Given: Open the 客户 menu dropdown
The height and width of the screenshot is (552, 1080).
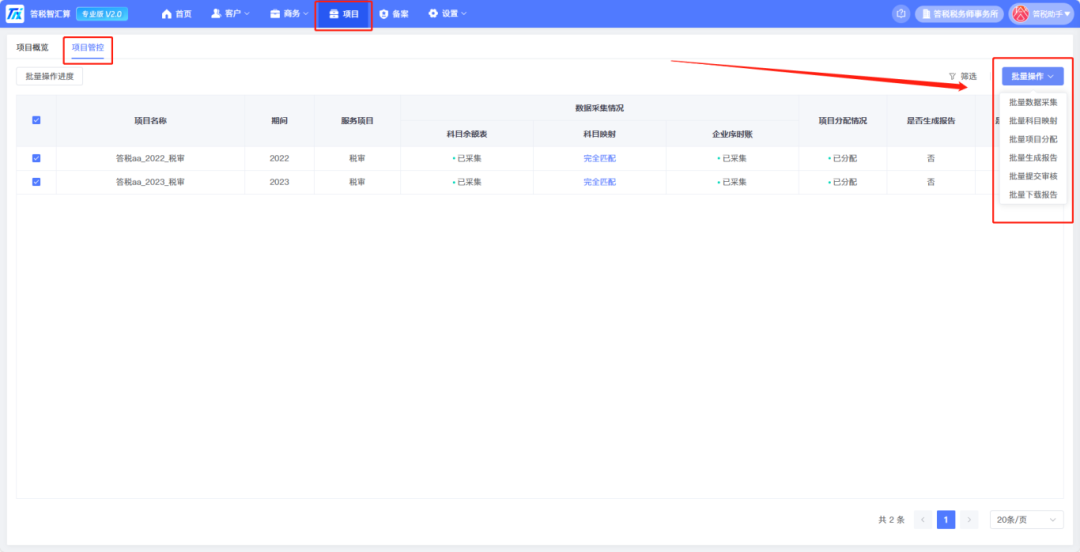Looking at the screenshot, I should pos(230,14).
